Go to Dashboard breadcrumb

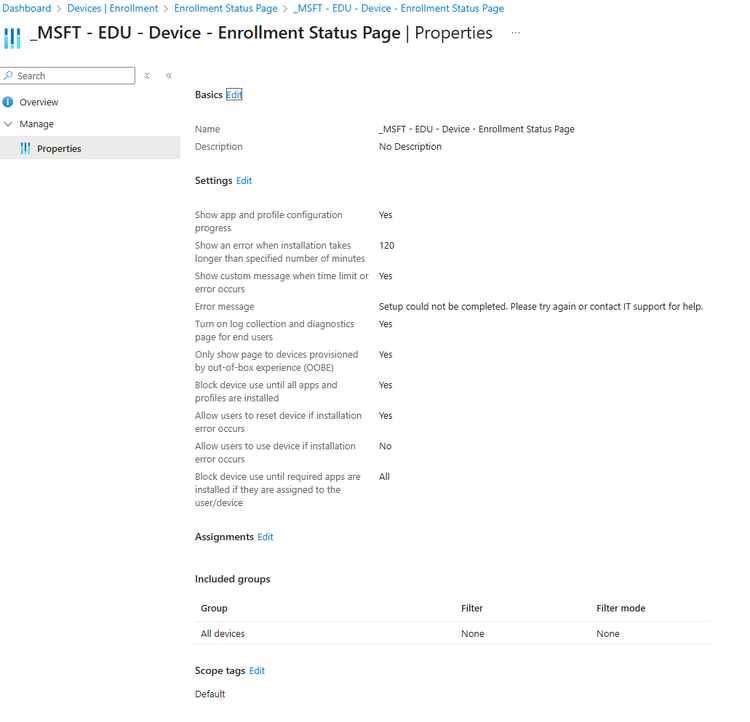point(27,9)
